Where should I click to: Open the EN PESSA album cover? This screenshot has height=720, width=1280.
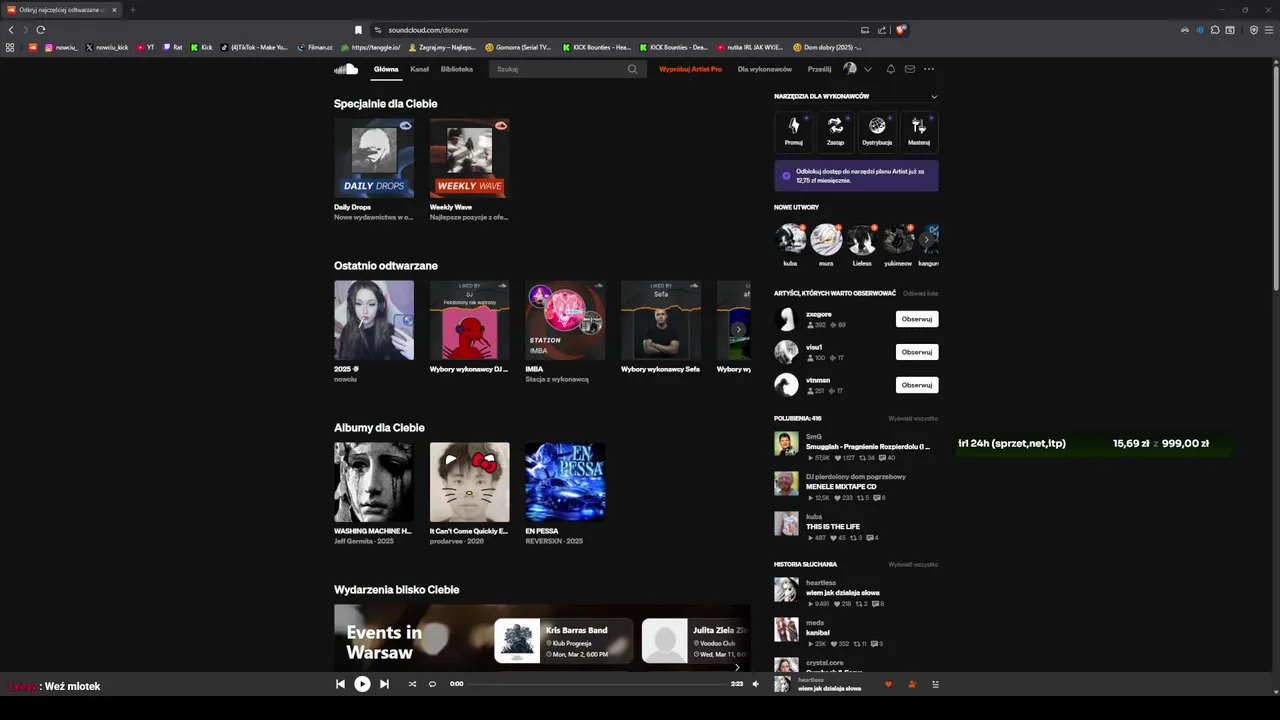pos(565,482)
